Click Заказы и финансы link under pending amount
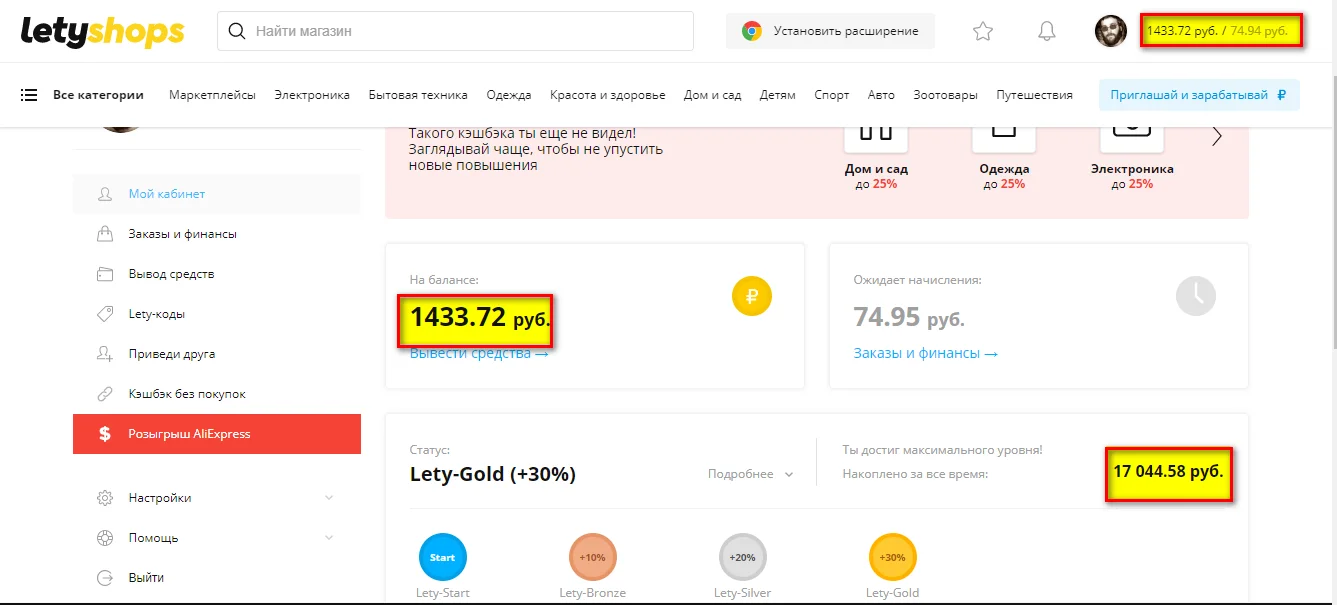The width and height of the screenshot is (1337, 605). 926,353
